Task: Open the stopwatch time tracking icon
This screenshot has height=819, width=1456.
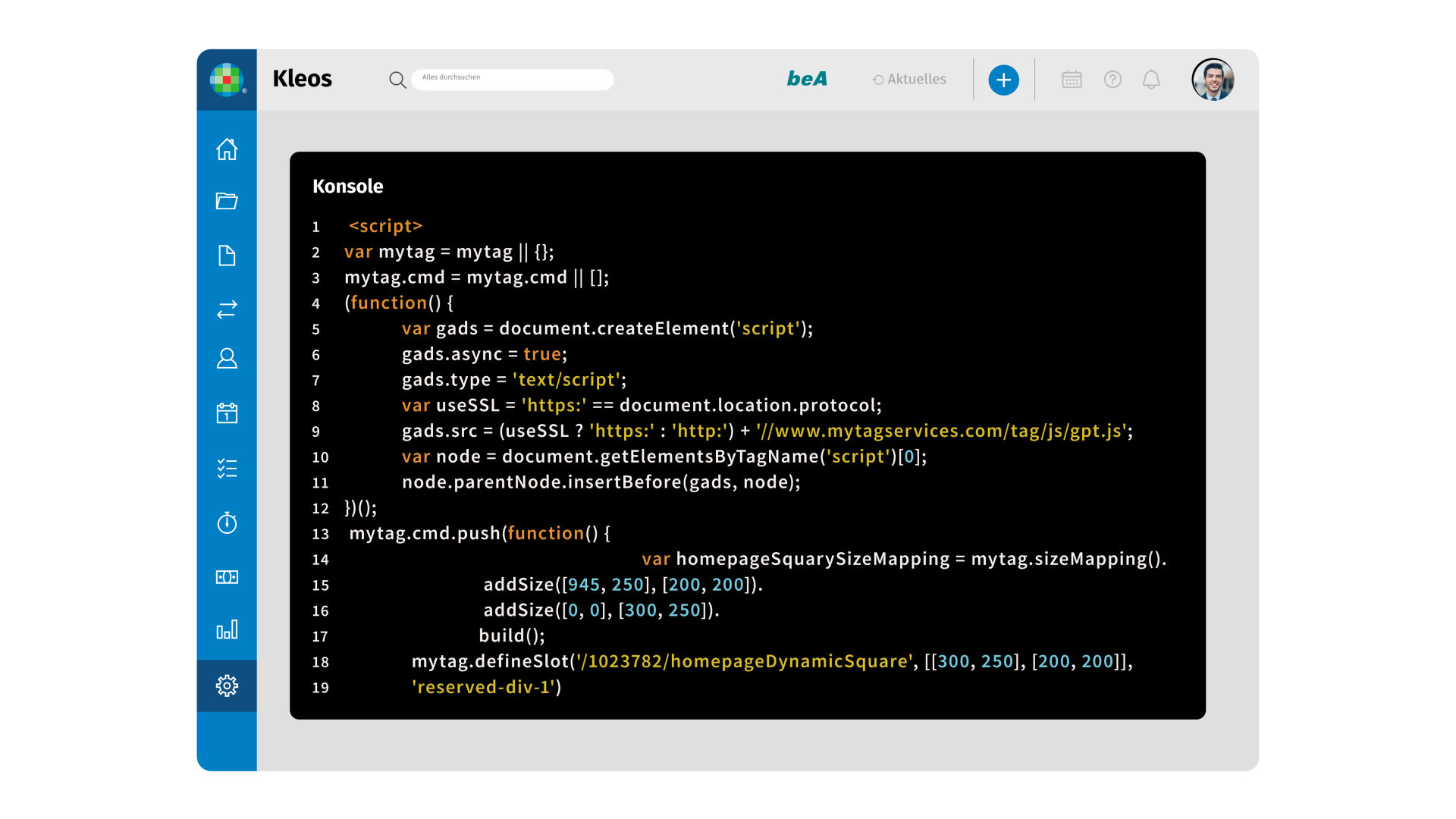Action: [227, 522]
